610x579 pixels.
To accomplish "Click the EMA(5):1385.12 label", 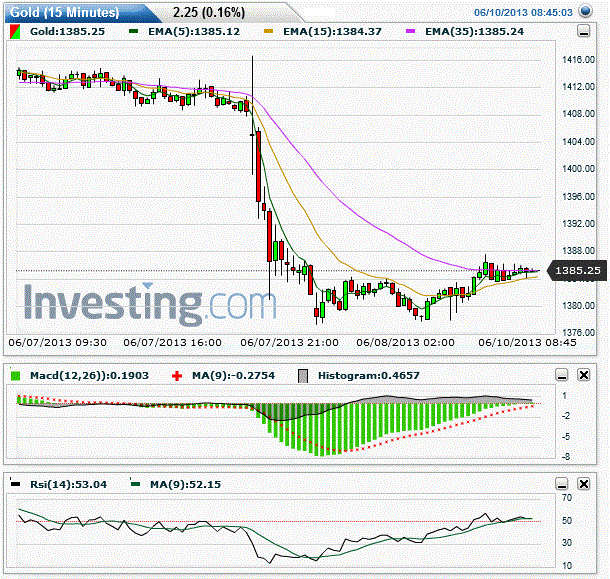I will pos(194,32).
